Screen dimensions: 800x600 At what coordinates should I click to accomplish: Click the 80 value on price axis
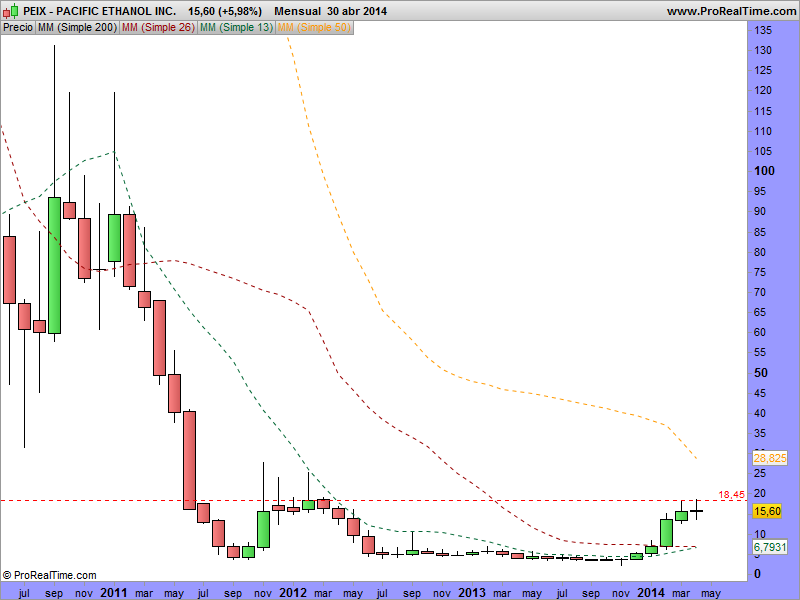click(760, 252)
